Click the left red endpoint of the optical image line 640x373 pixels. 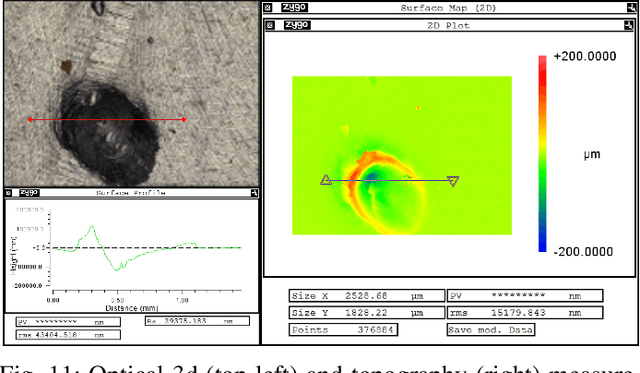pos(30,120)
